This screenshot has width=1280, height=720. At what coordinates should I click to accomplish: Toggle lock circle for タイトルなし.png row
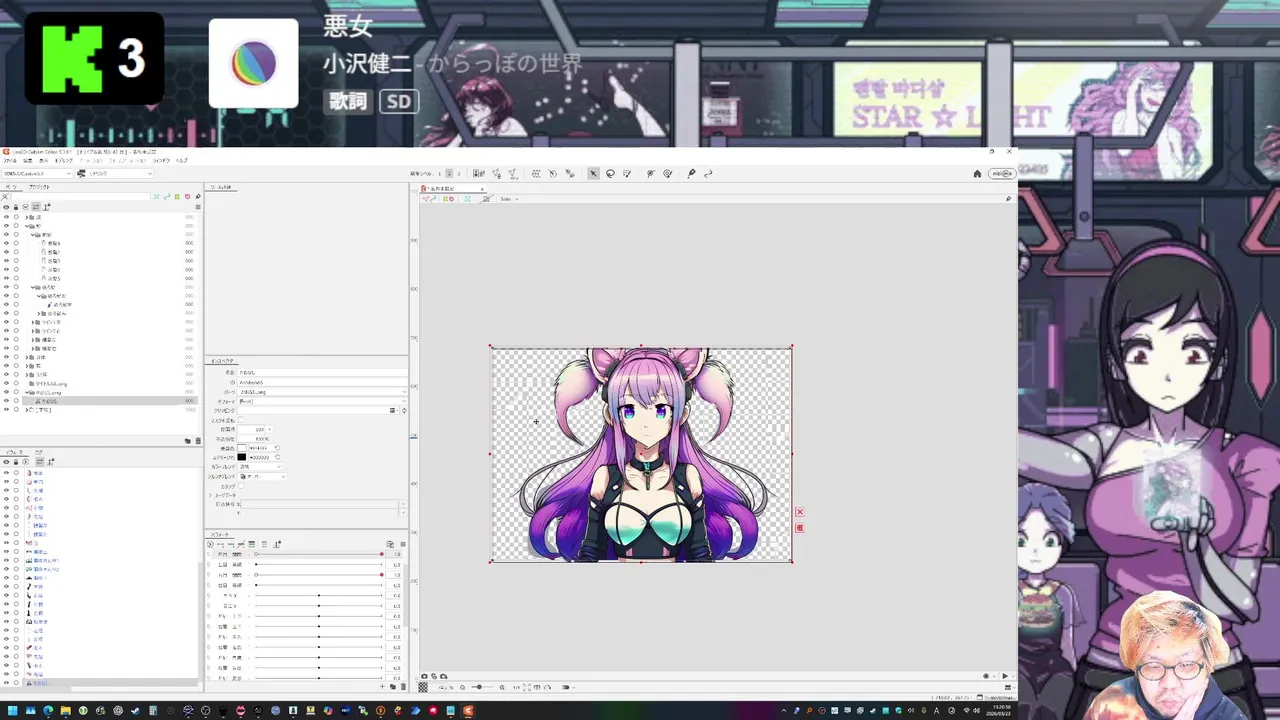(x=16, y=384)
